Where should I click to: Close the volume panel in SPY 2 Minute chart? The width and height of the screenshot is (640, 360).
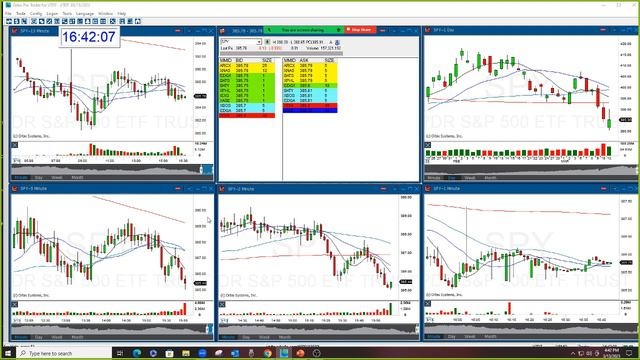tap(222, 304)
